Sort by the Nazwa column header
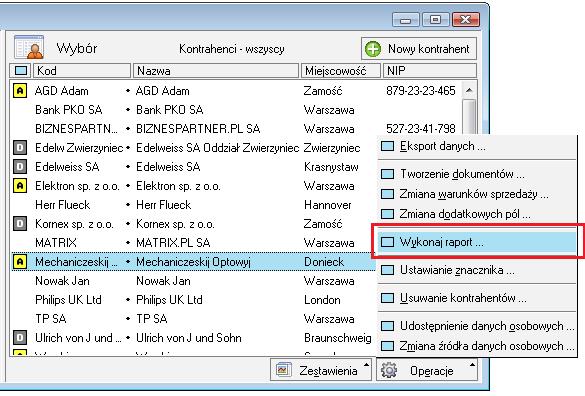The image size is (585, 396). coord(216,71)
